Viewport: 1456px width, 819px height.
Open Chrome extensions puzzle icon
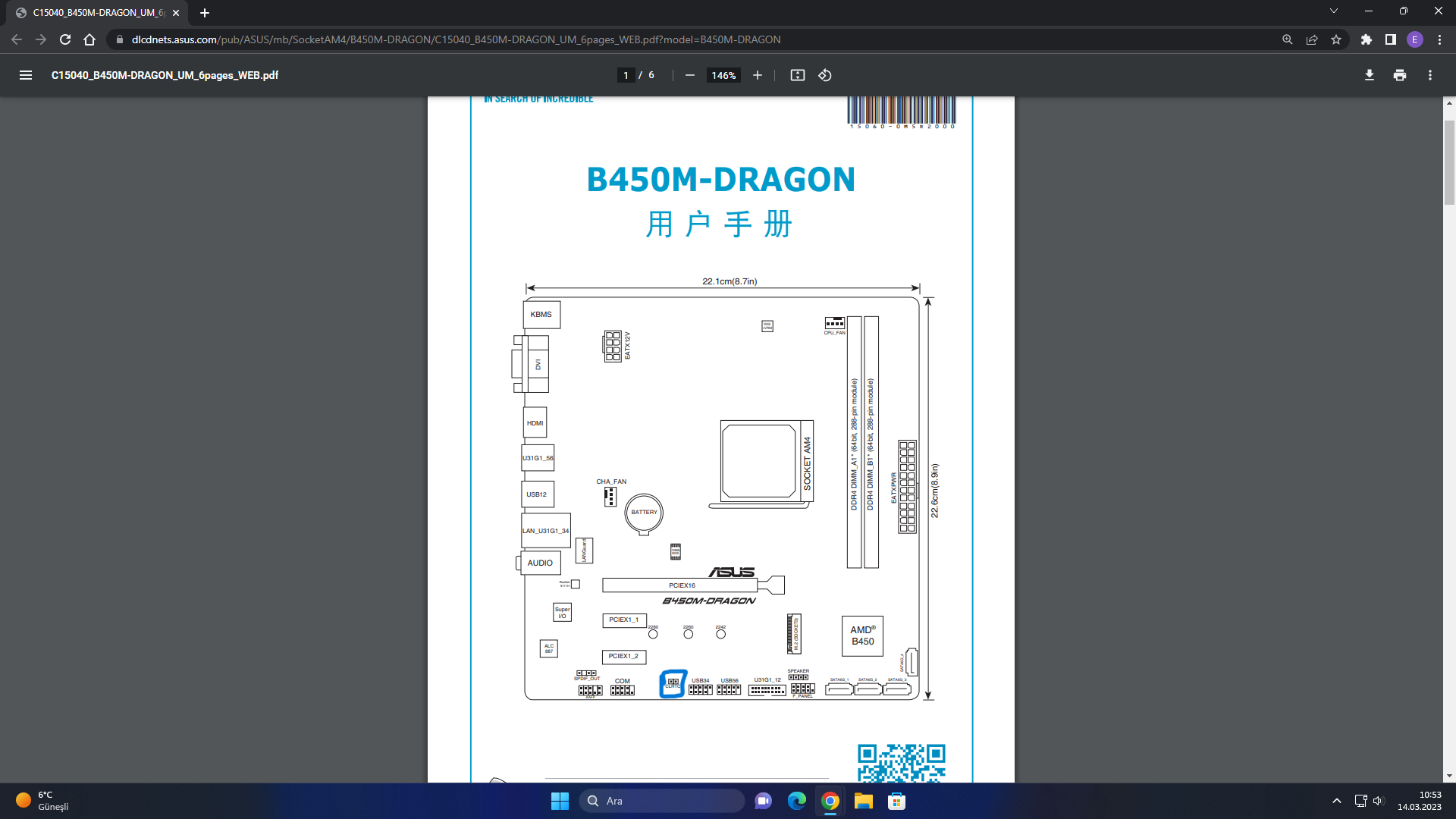[1366, 39]
